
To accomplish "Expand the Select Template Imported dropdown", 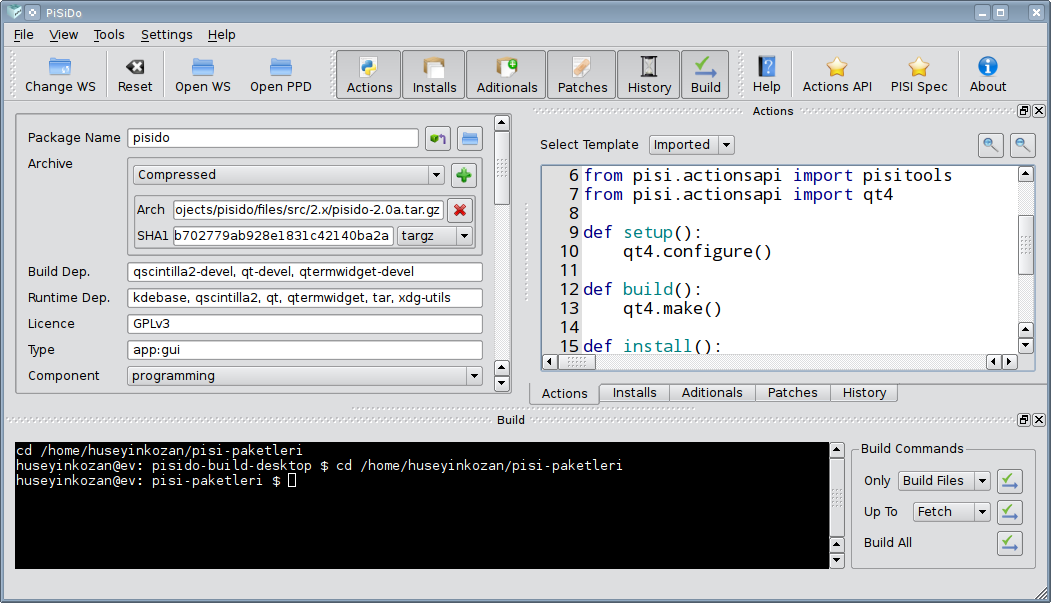I will [725, 145].
